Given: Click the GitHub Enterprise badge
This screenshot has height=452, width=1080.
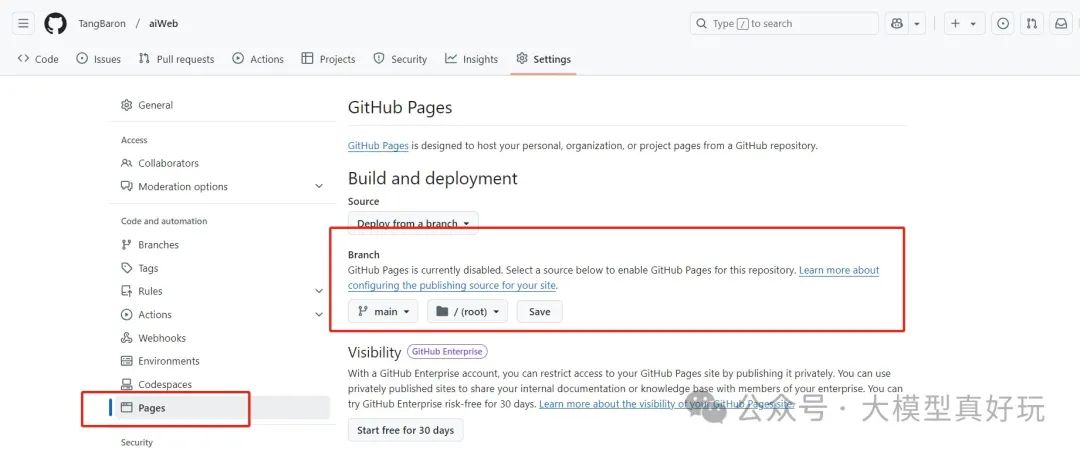Looking at the screenshot, I should (447, 351).
